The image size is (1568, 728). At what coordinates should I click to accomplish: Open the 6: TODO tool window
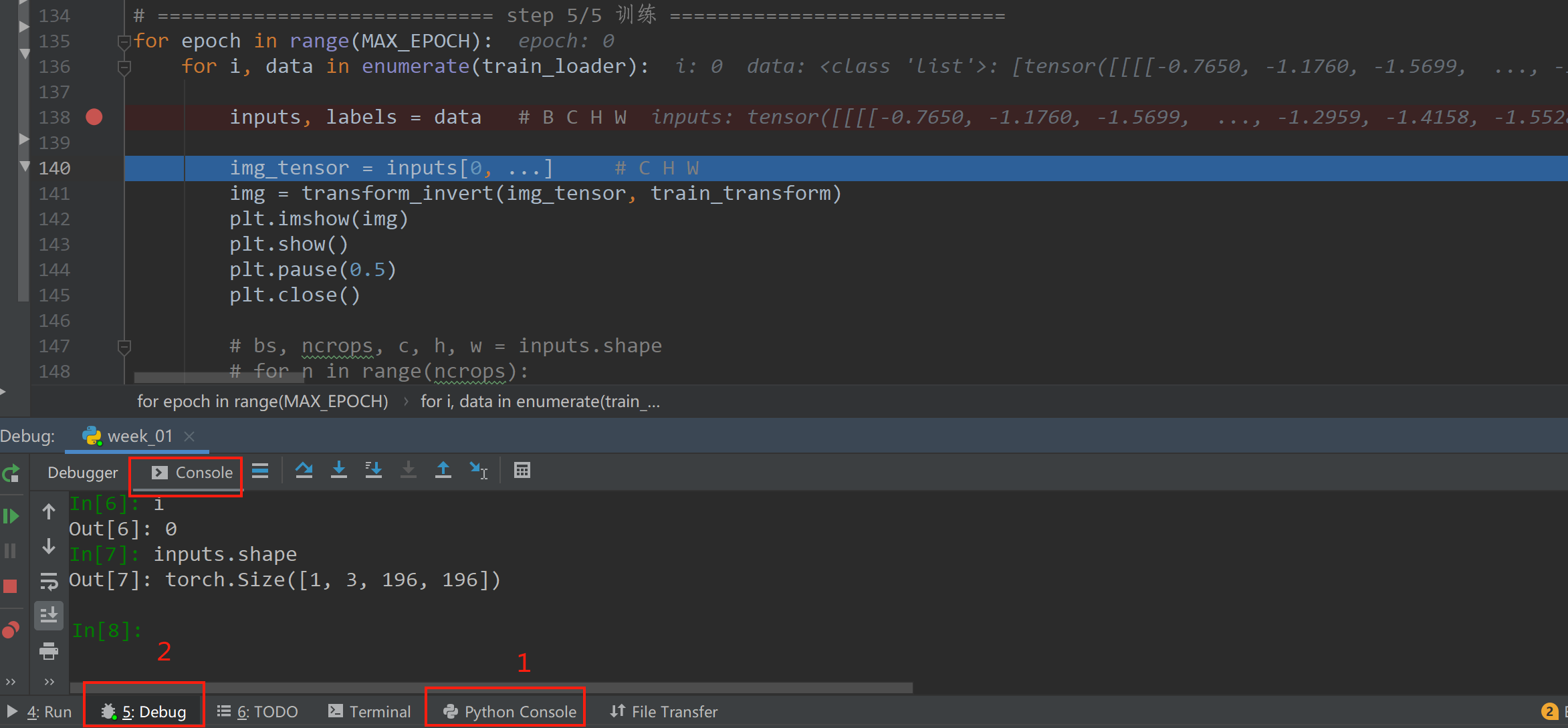[x=257, y=712]
